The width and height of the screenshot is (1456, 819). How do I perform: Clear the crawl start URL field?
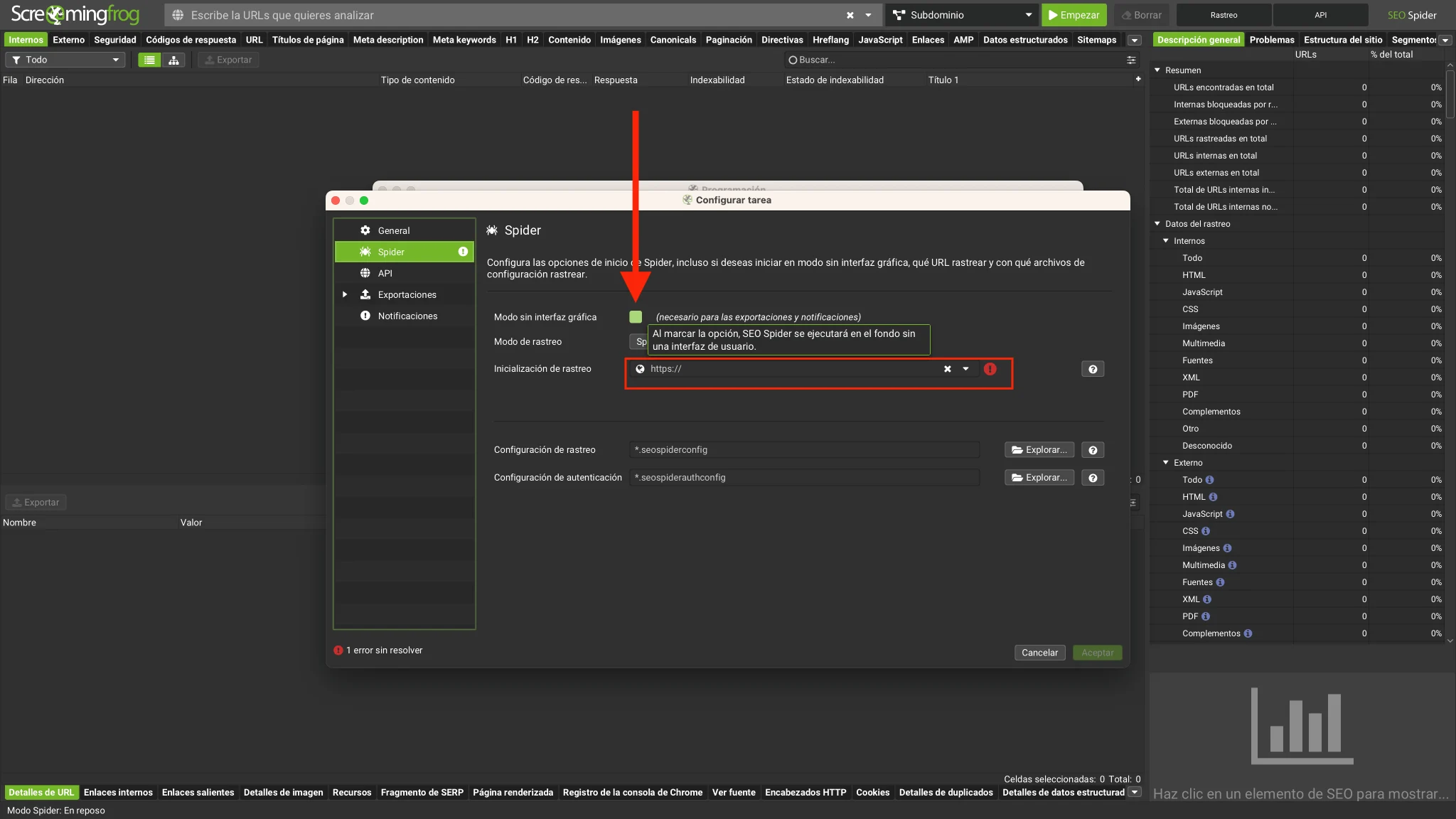click(947, 369)
